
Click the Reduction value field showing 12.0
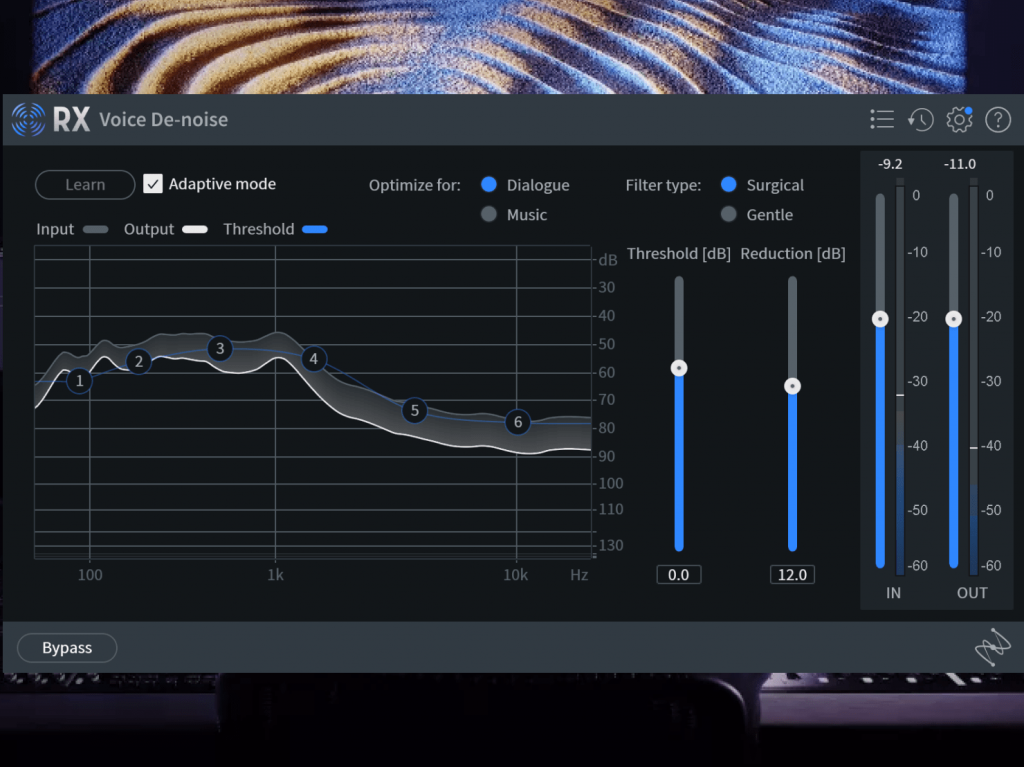coord(792,575)
